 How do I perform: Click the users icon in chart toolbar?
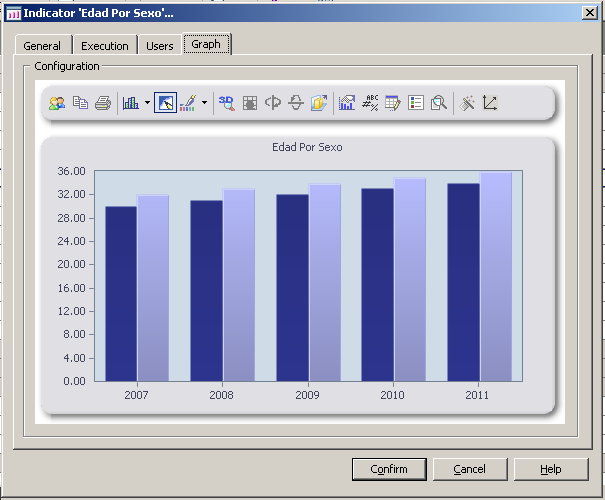tap(57, 103)
